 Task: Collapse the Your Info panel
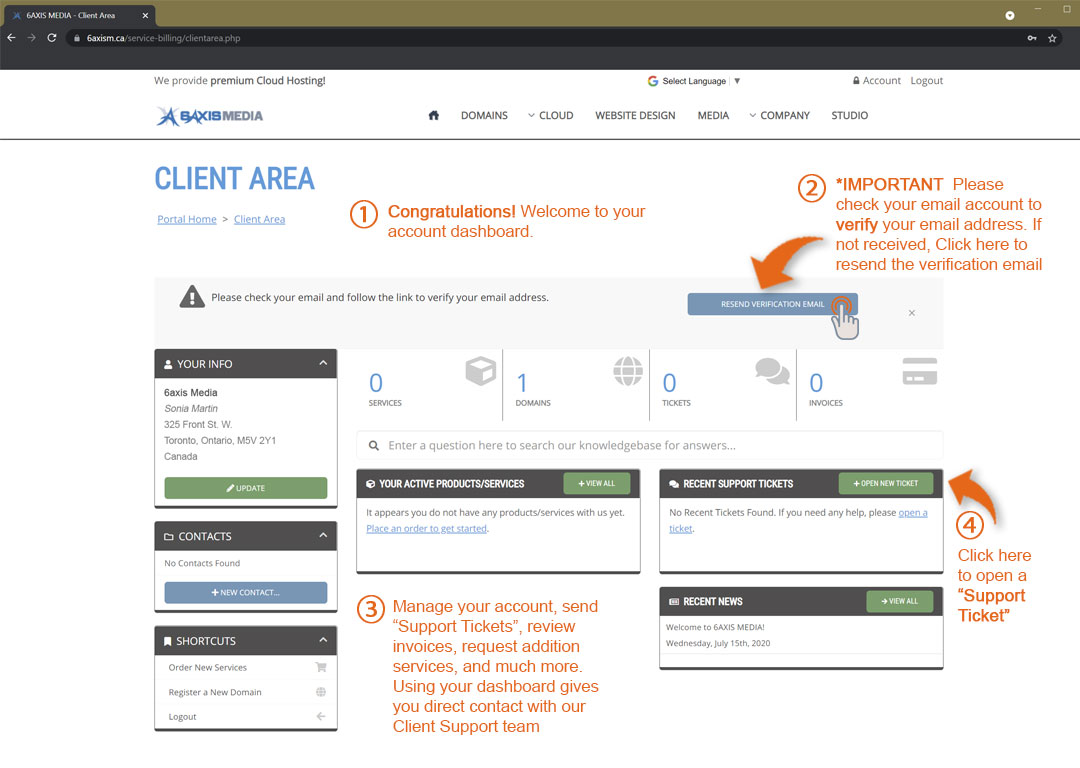tap(323, 364)
